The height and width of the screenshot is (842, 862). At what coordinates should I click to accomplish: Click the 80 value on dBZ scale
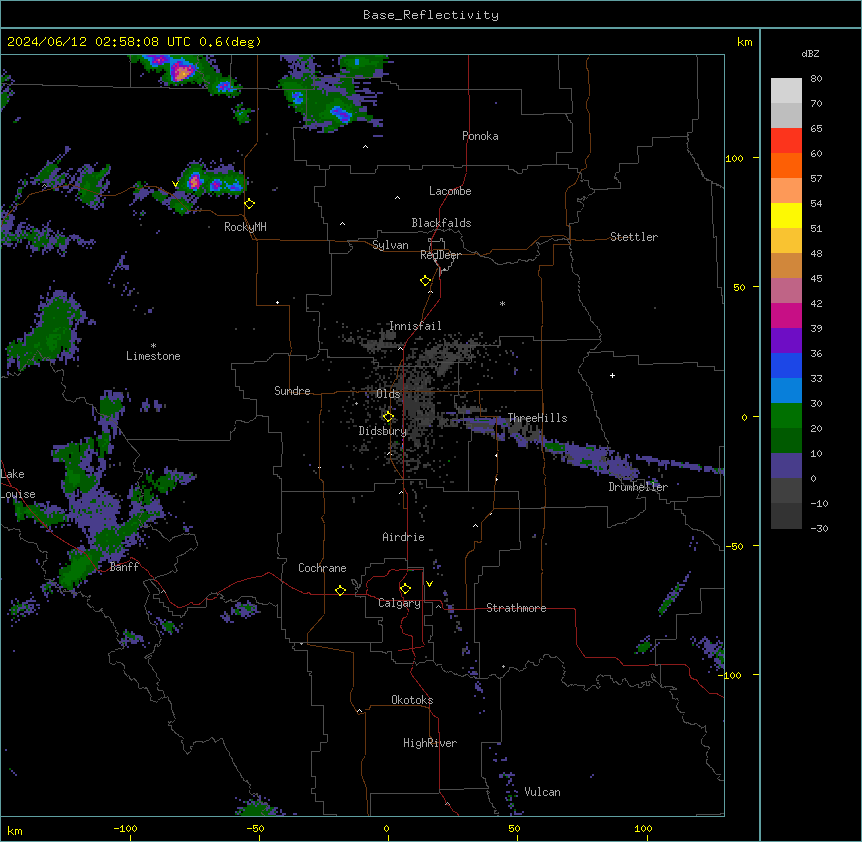pos(816,79)
